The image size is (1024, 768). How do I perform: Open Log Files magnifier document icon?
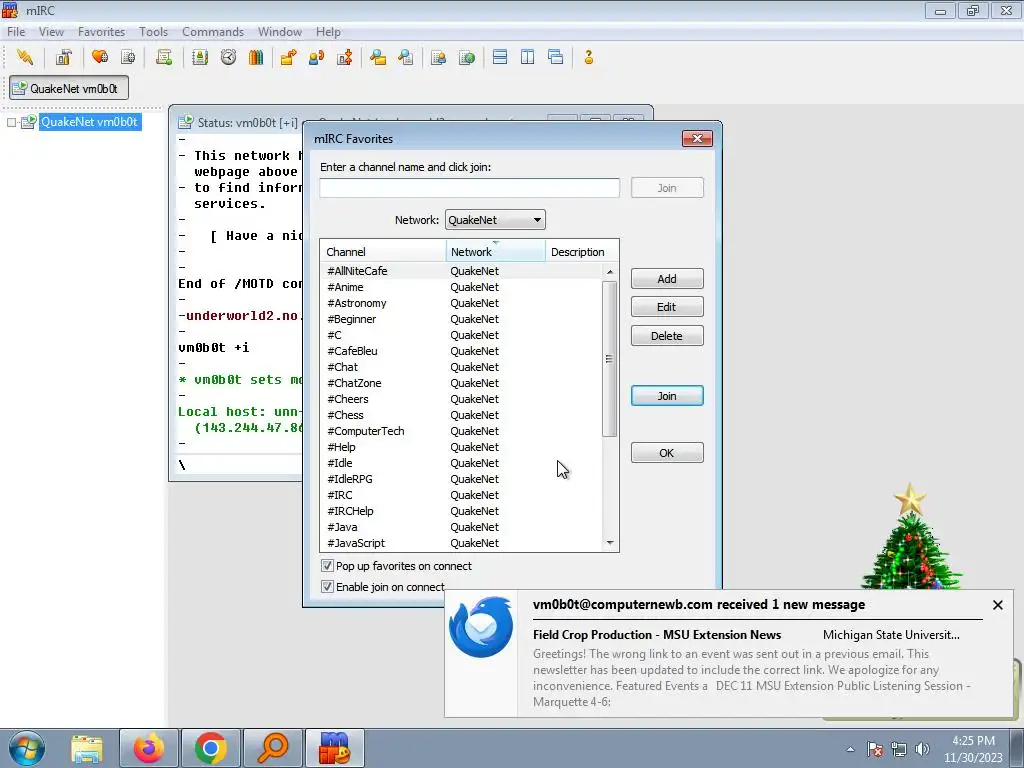pos(406,57)
